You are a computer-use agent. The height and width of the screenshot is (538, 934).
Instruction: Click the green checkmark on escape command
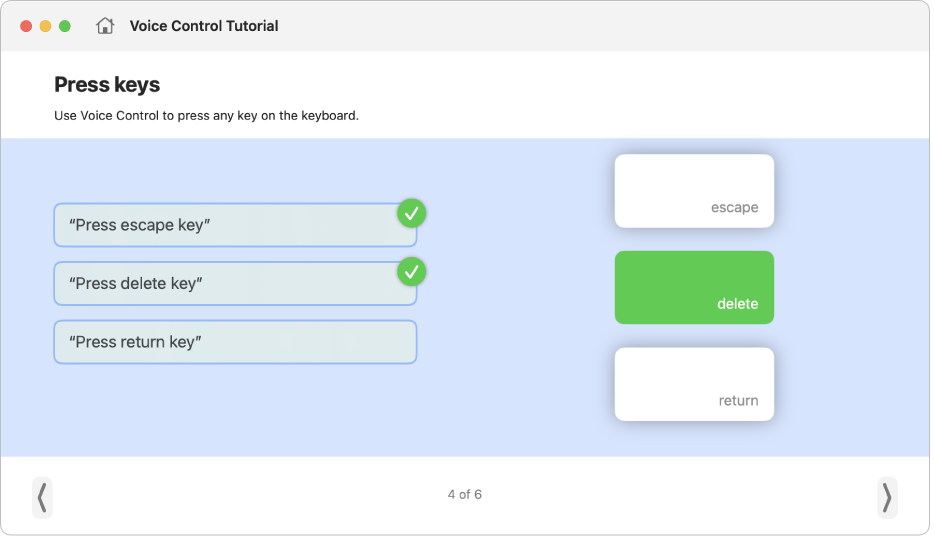pos(412,213)
